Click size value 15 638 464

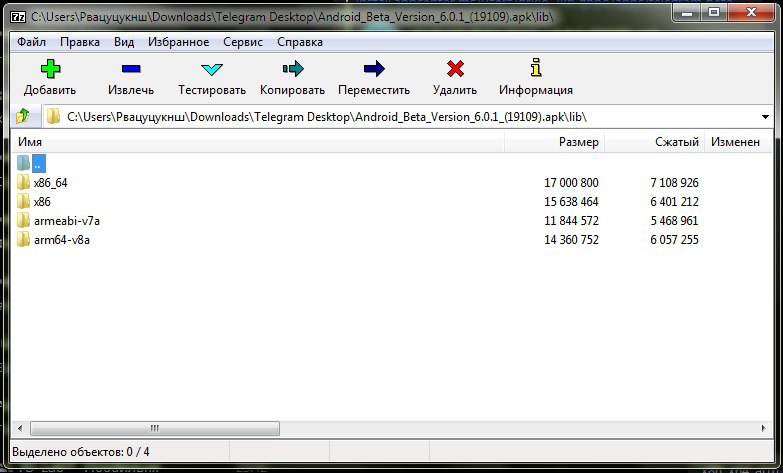pyautogui.click(x=571, y=201)
